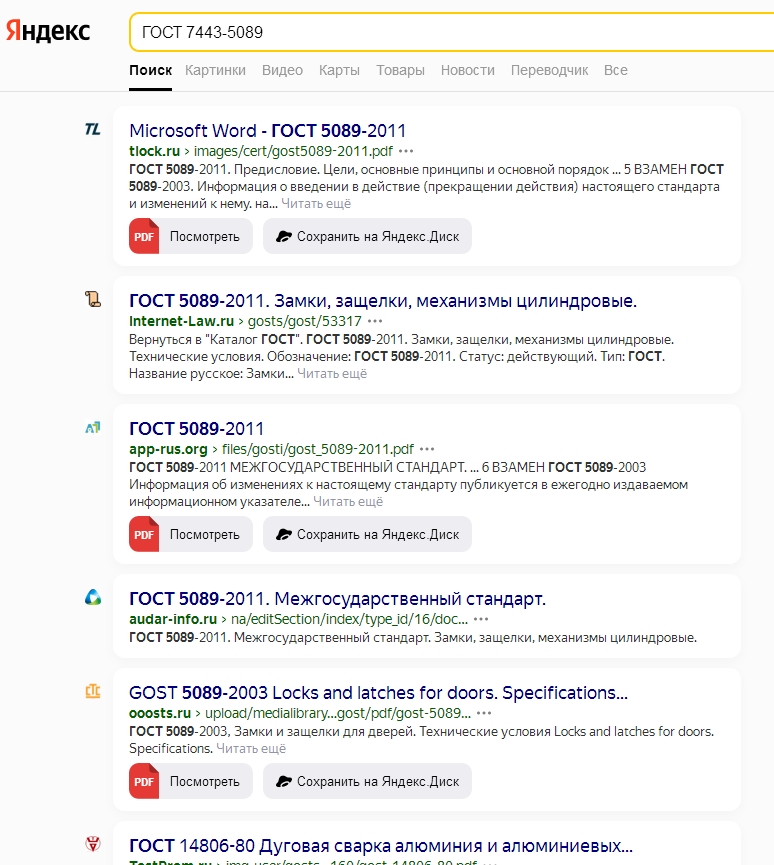Screen dimensions: 774x865
Task: Open result ГОСТ 14806-80 Дуговая сварка алюминия
Action: click(x=381, y=846)
